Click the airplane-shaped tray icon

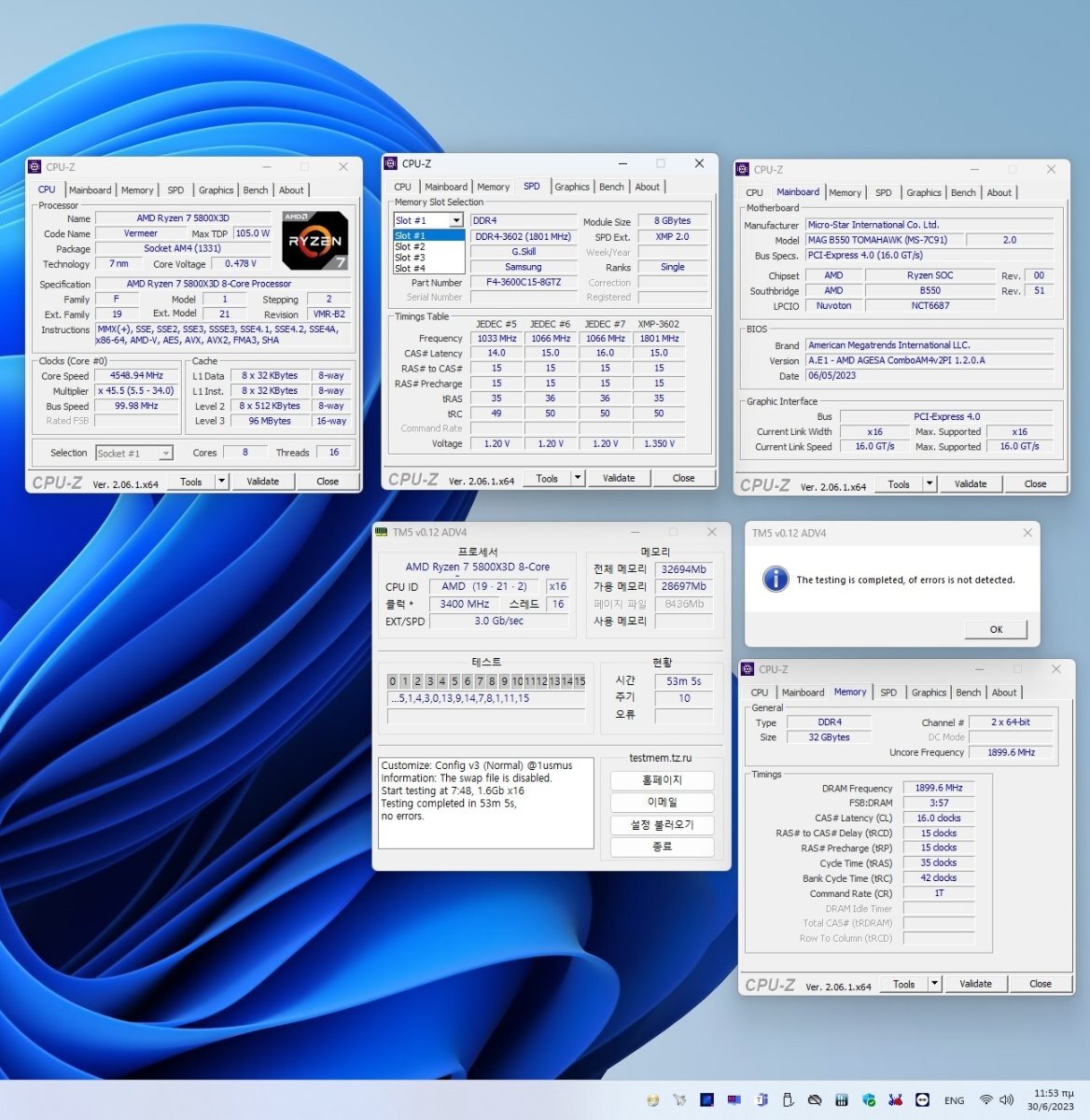click(x=679, y=1099)
